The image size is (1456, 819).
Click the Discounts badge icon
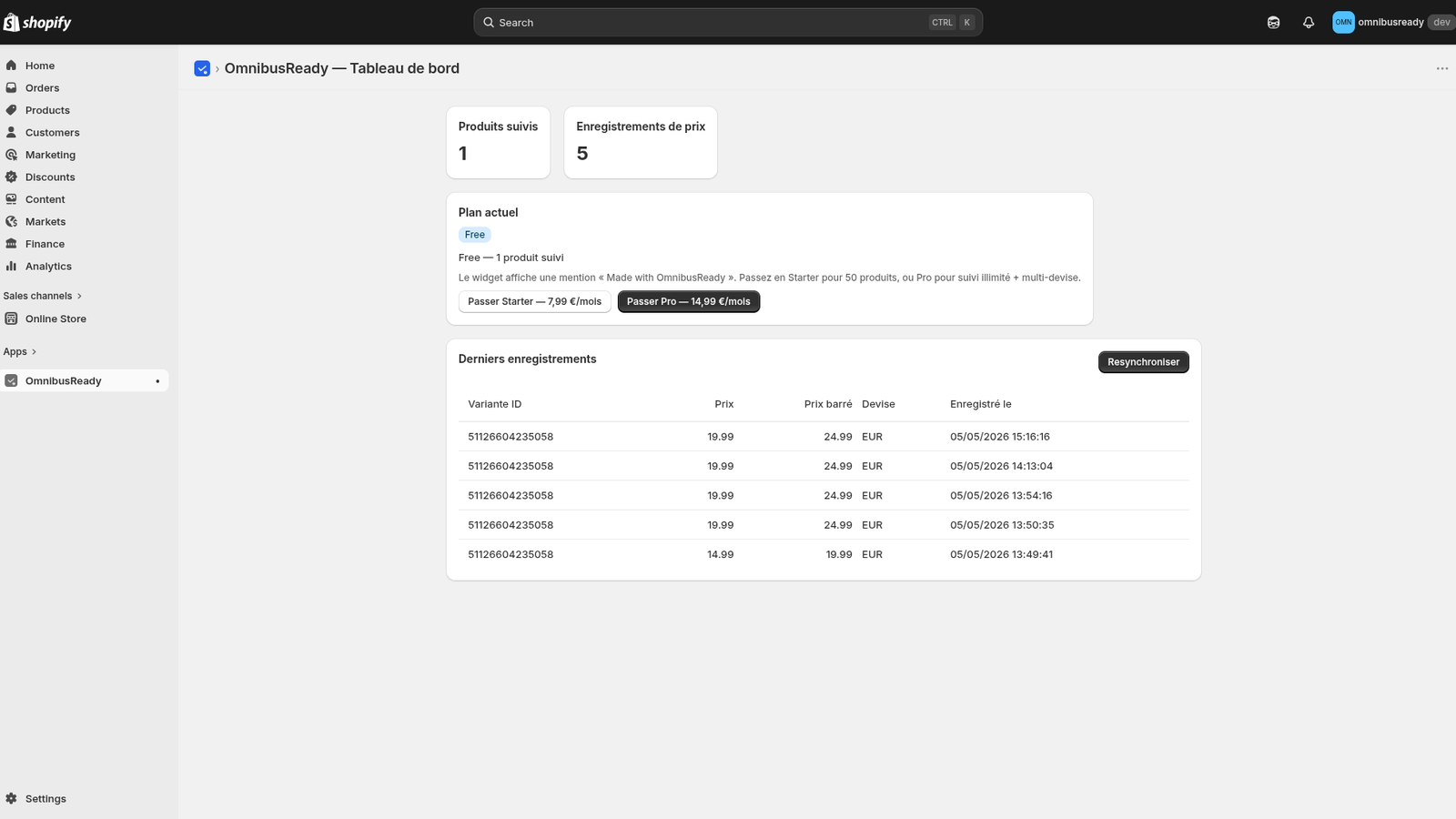(11, 177)
